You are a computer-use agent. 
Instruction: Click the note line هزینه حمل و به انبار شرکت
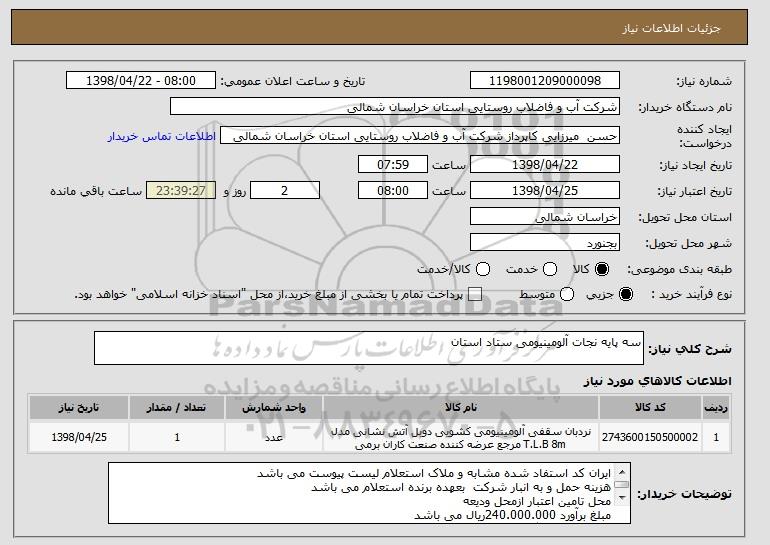[461, 487]
